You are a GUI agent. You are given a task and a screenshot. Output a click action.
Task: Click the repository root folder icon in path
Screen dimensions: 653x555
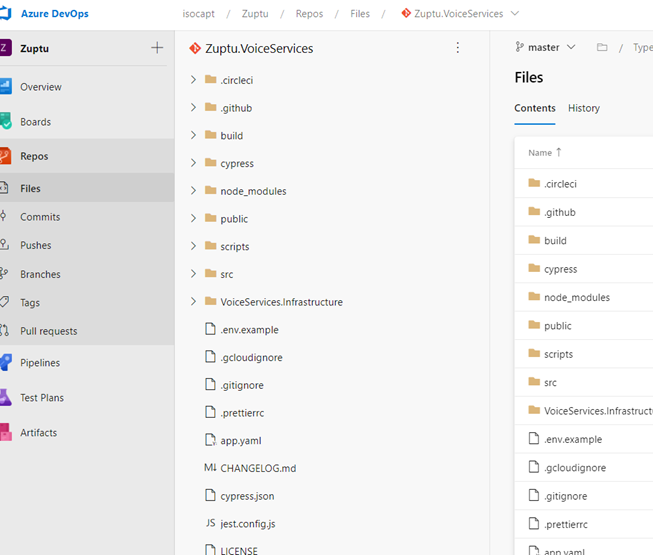(x=602, y=47)
